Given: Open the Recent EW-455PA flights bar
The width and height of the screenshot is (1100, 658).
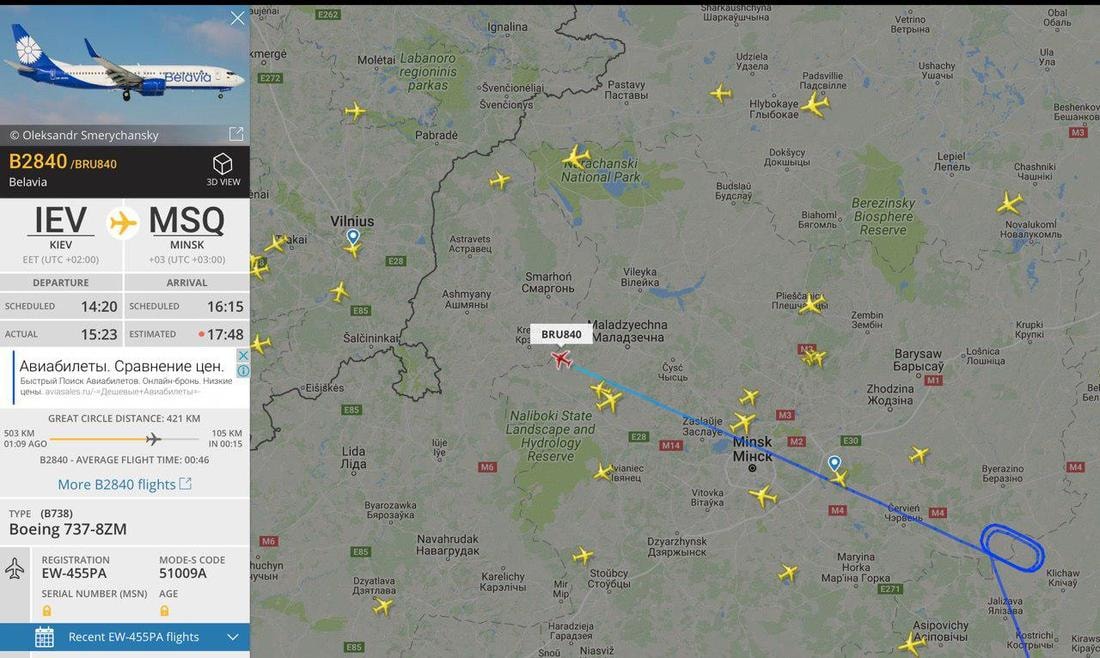Looking at the screenshot, I should click(x=125, y=637).
